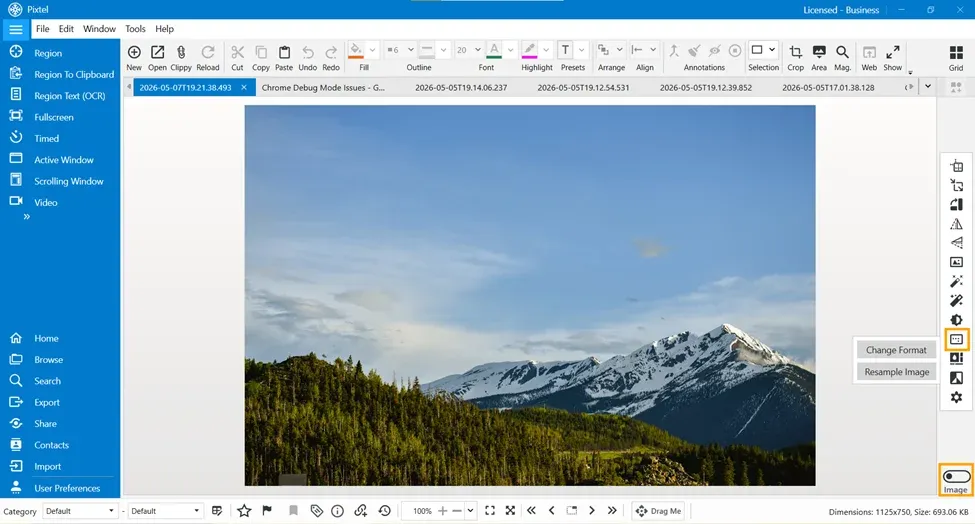Switch to Chrome Debug Mode Issues tab
The image size is (975, 524).
[x=323, y=88]
